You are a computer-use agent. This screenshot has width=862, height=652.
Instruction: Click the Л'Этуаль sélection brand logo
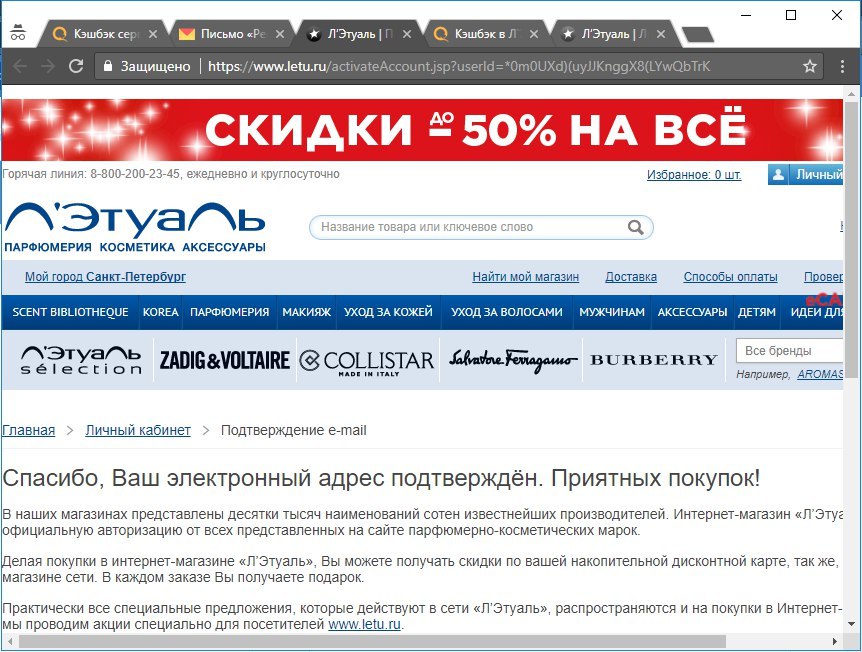[x=81, y=360]
